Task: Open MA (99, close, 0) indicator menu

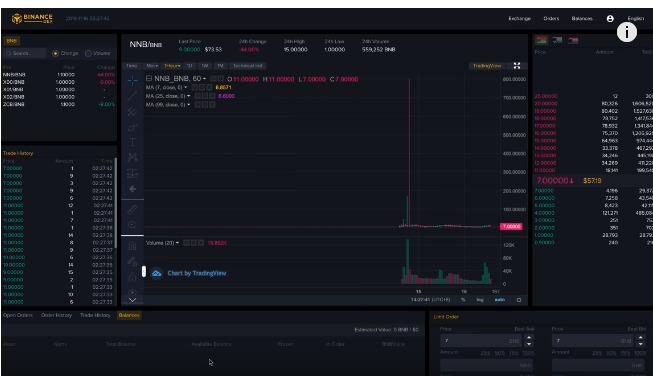Action: pyautogui.click(x=189, y=105)
